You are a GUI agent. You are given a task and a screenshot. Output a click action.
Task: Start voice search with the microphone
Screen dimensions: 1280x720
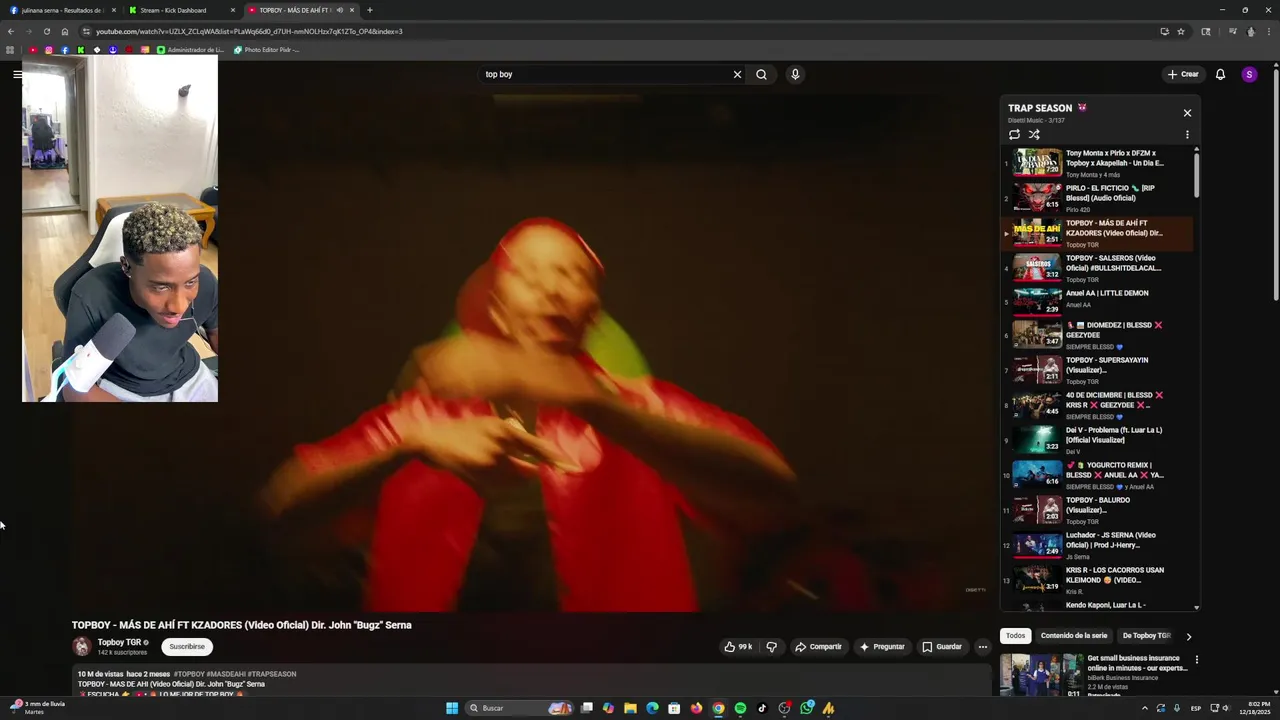(x=795, y=74)
